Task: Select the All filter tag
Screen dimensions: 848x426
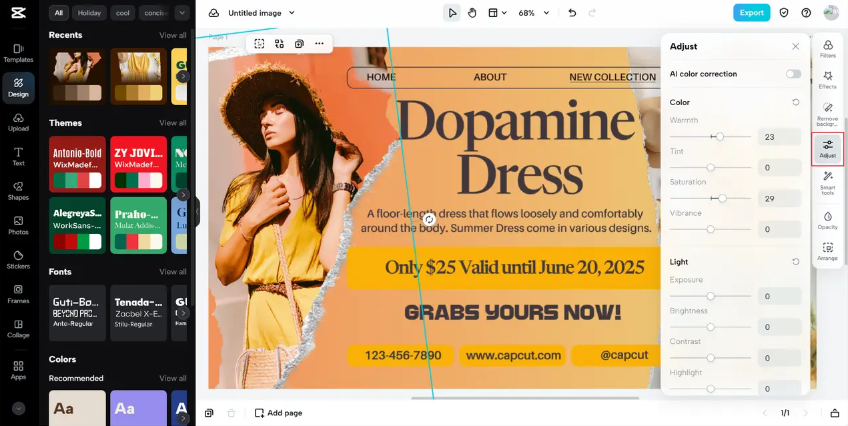Action: click(x=58, y=13)
